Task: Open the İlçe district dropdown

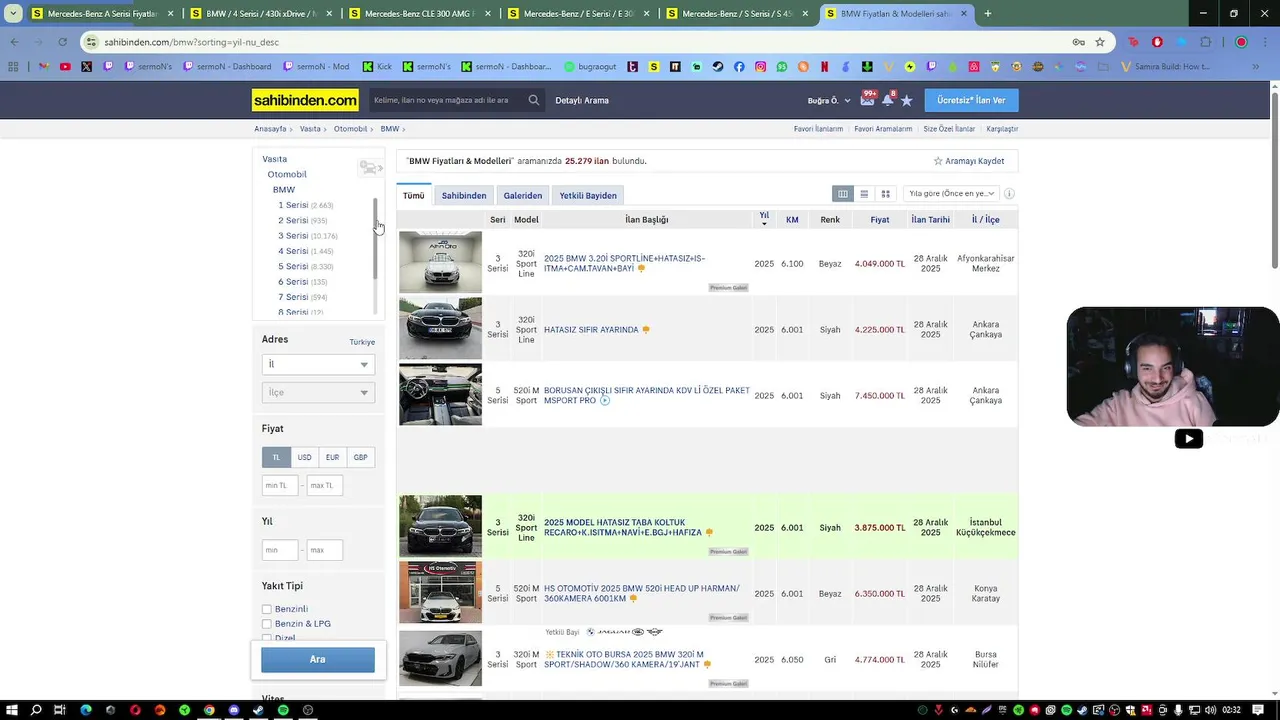Action: [318, 393]
